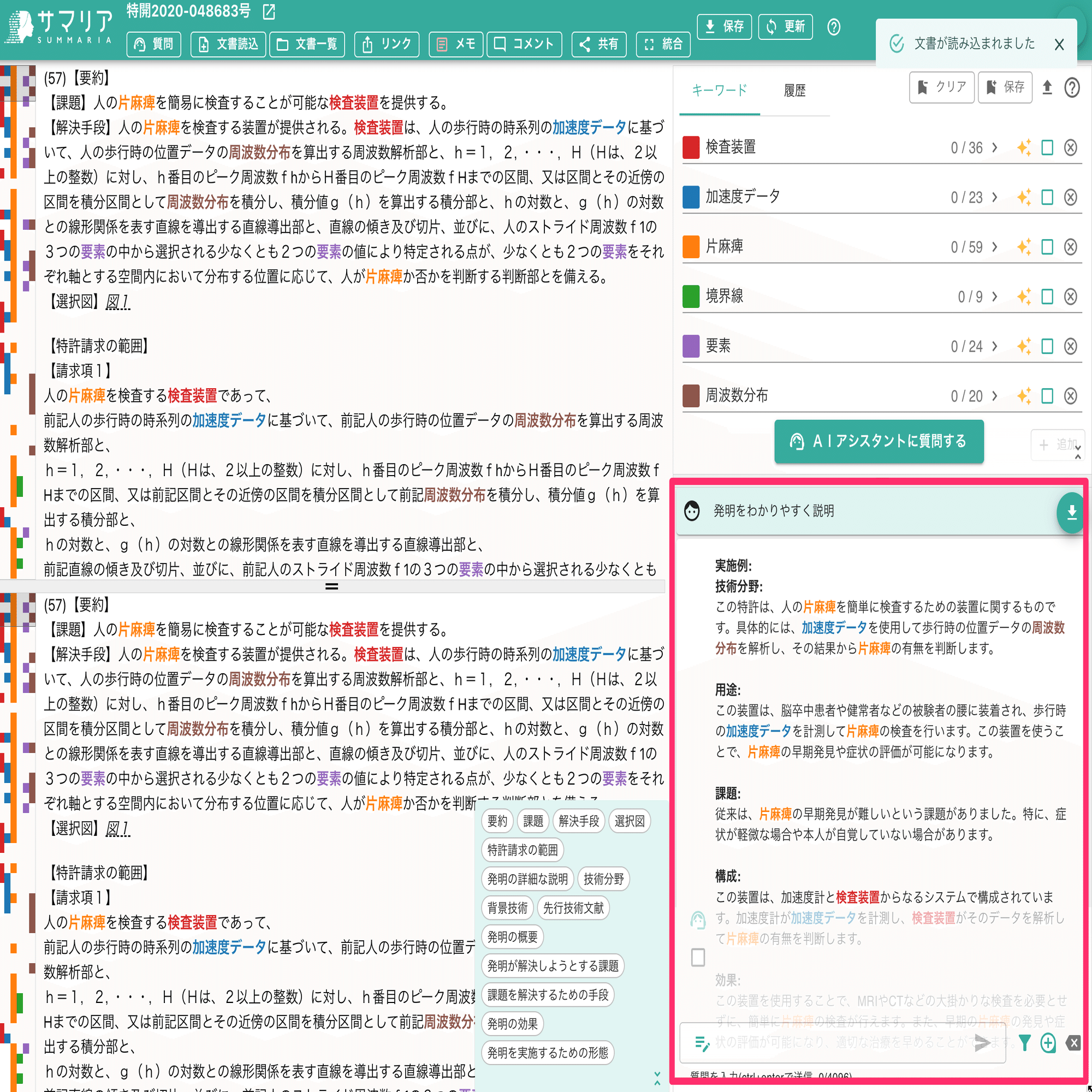Dismiss the 文書が読み込まれました notification
The height and width of the screenshot is (1092, 1092).
pos(1059,45)
